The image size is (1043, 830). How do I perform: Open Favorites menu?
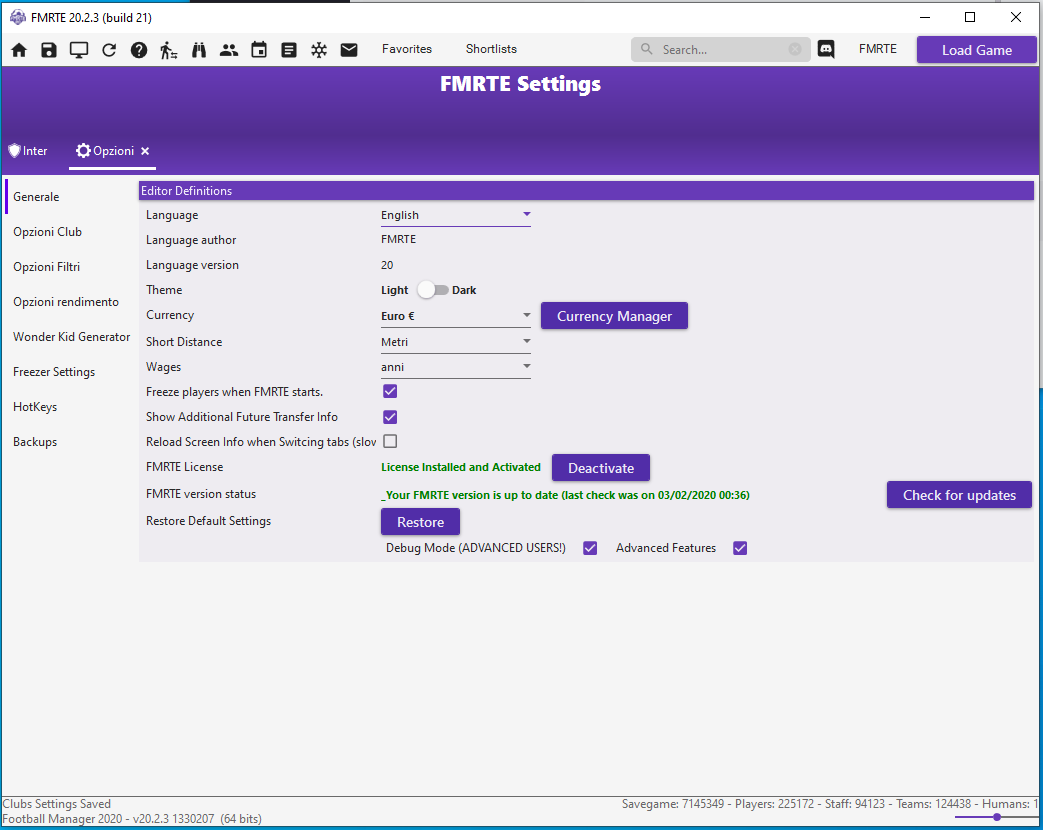[x=406, y=49]
